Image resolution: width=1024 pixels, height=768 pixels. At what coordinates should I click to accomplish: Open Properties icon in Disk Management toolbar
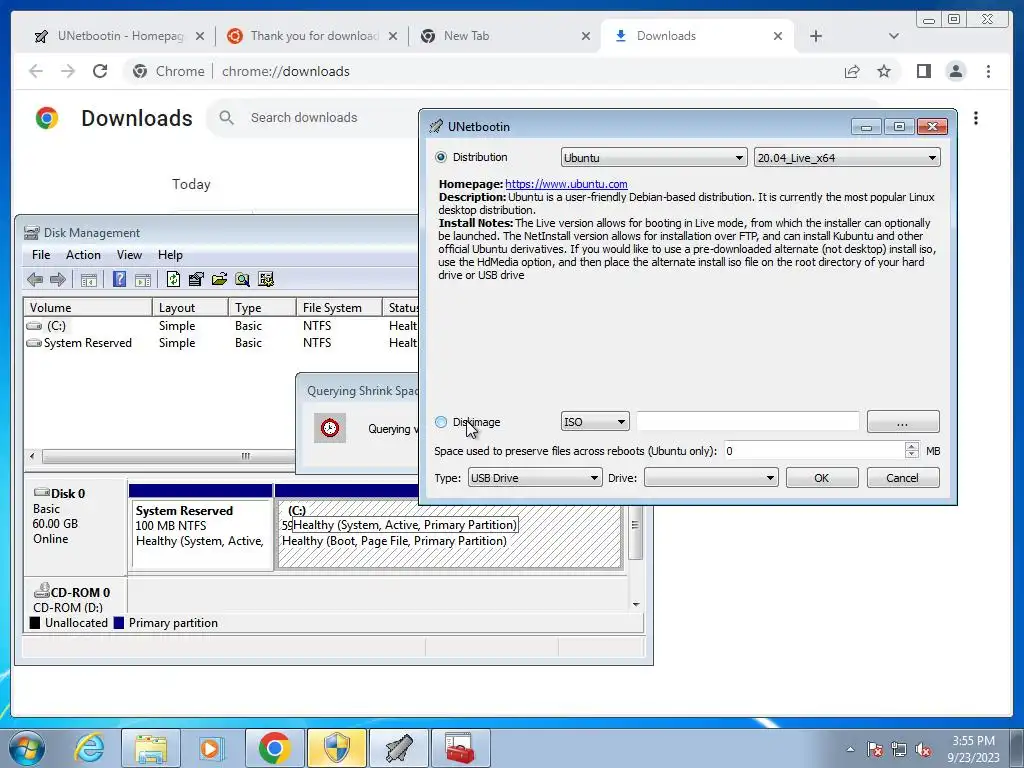point(196,280)
